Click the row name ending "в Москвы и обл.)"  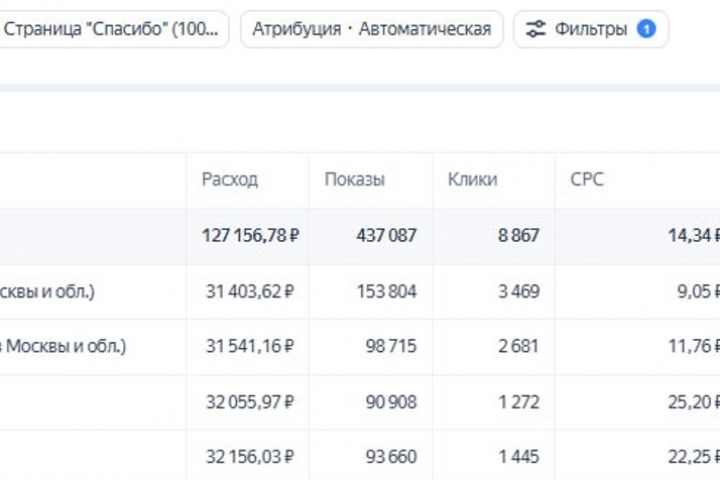point(64,347)
